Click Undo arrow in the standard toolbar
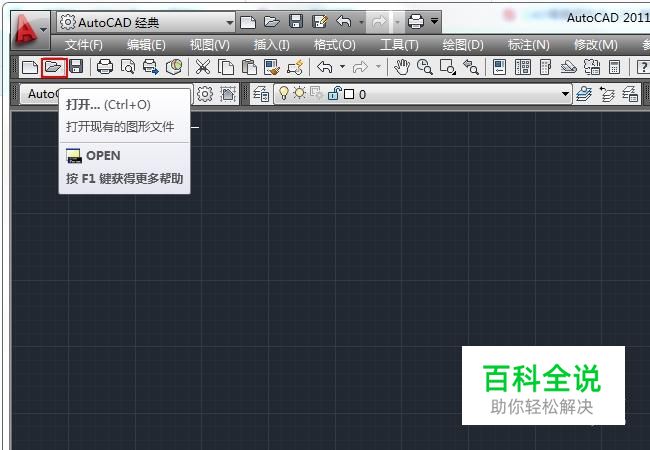The width and height of the screenshot is (650, 450). point(325,67)
